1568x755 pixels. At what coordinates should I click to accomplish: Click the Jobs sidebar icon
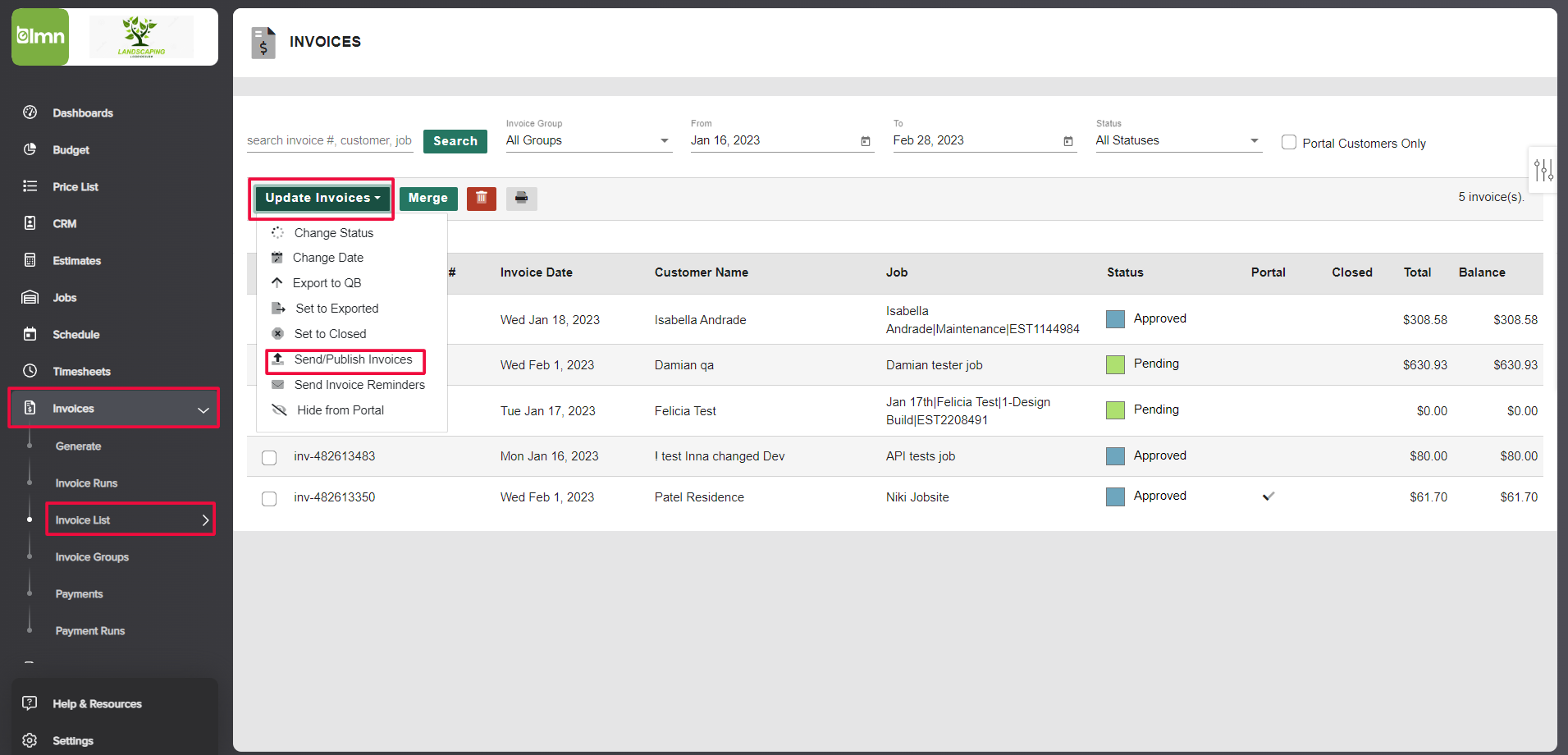30,297
